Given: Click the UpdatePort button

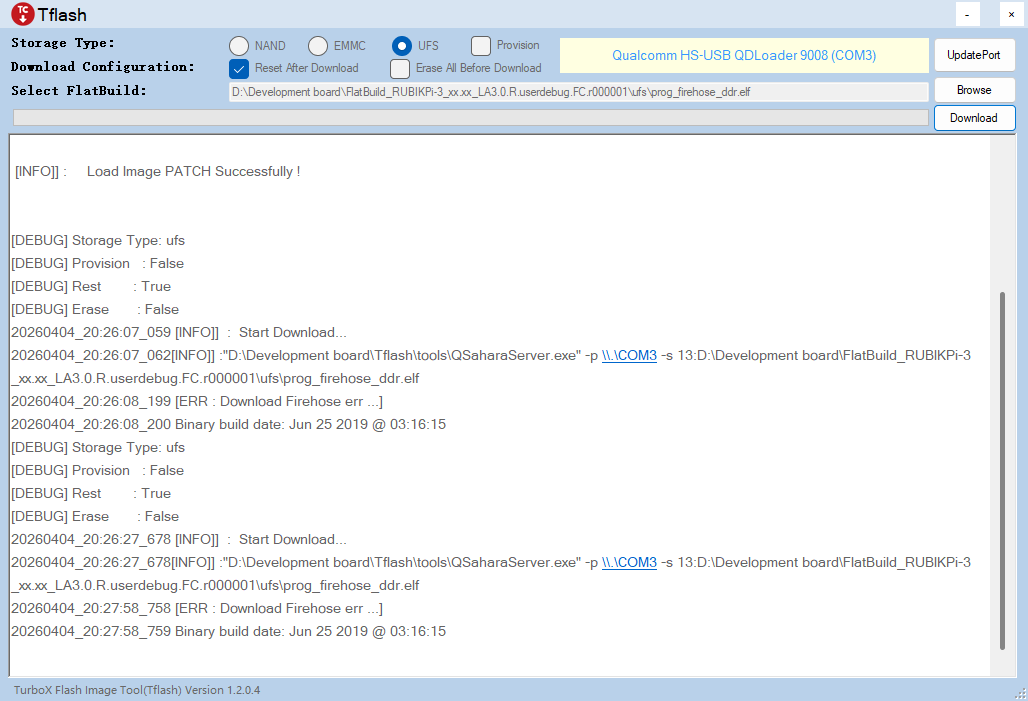Looking at the screenshot, I should pyautogui.click(x=974, y=55).
